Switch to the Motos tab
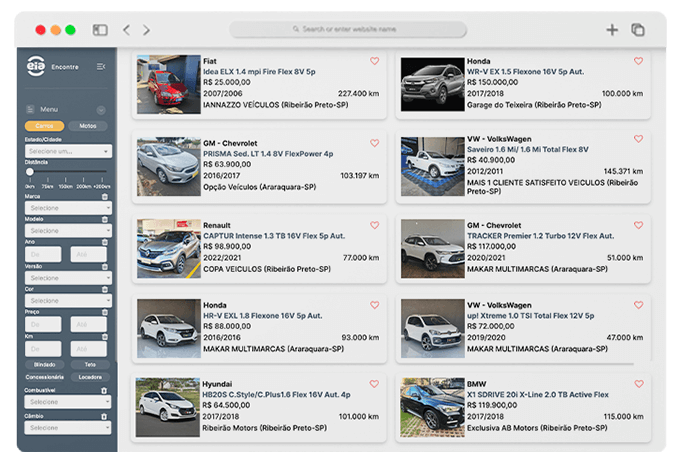Screen dimensions: 683x464 coord(87,126)
